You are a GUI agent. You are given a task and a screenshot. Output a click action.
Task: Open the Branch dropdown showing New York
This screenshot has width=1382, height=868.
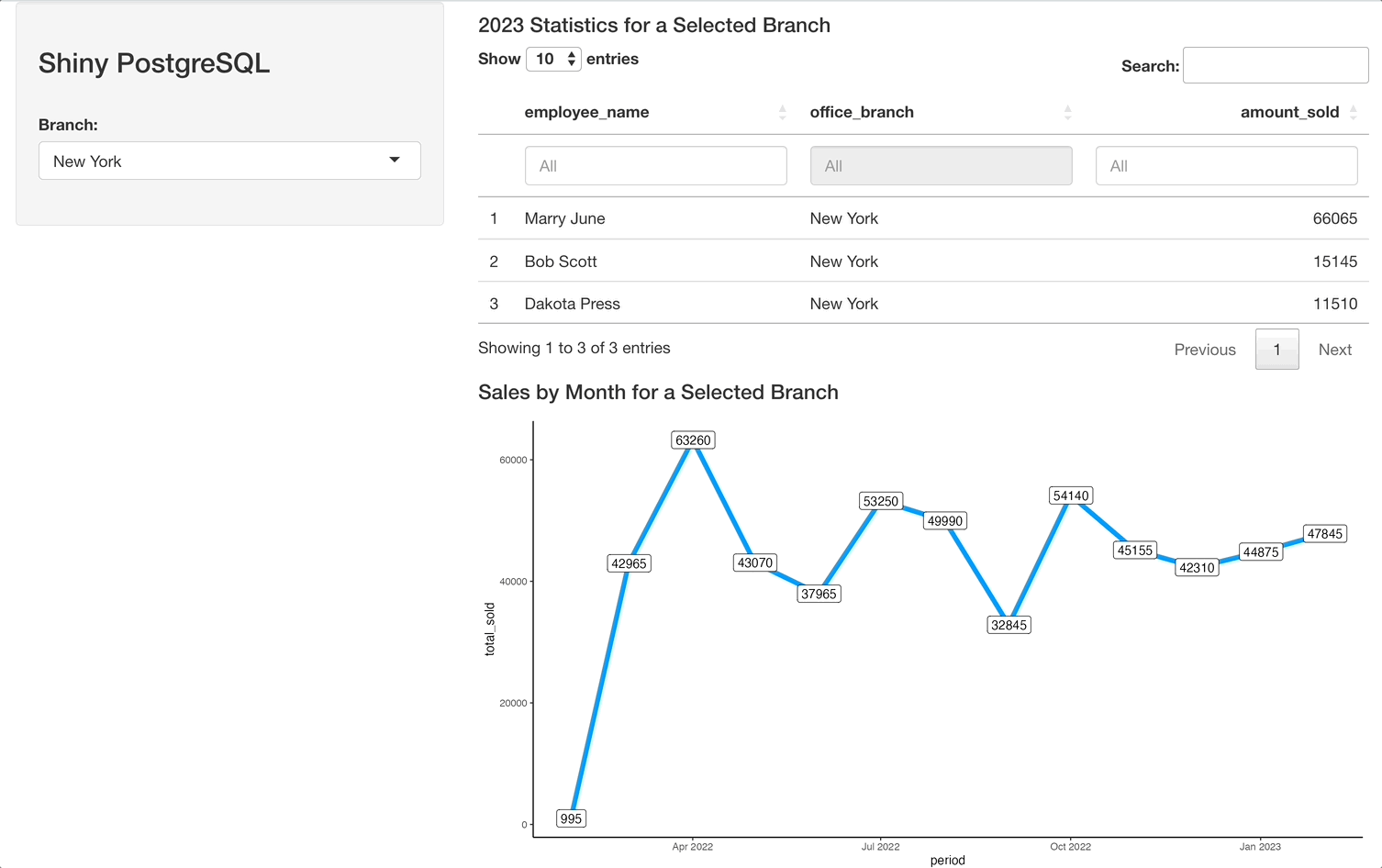[x=229, y=161]
